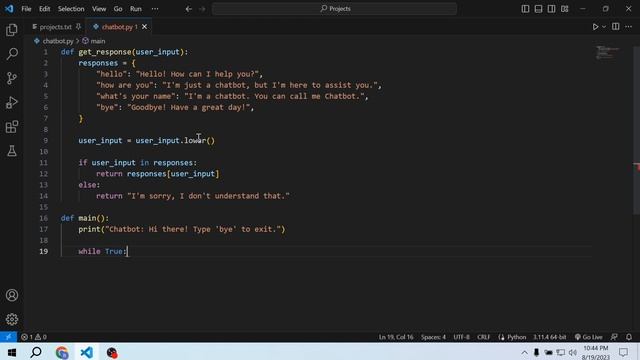The width and height of the screenshot is (640, 360).
Task: Click the Visual Studio Code taskbar icon
Action: pyautogui.click(x=87, y=352)
